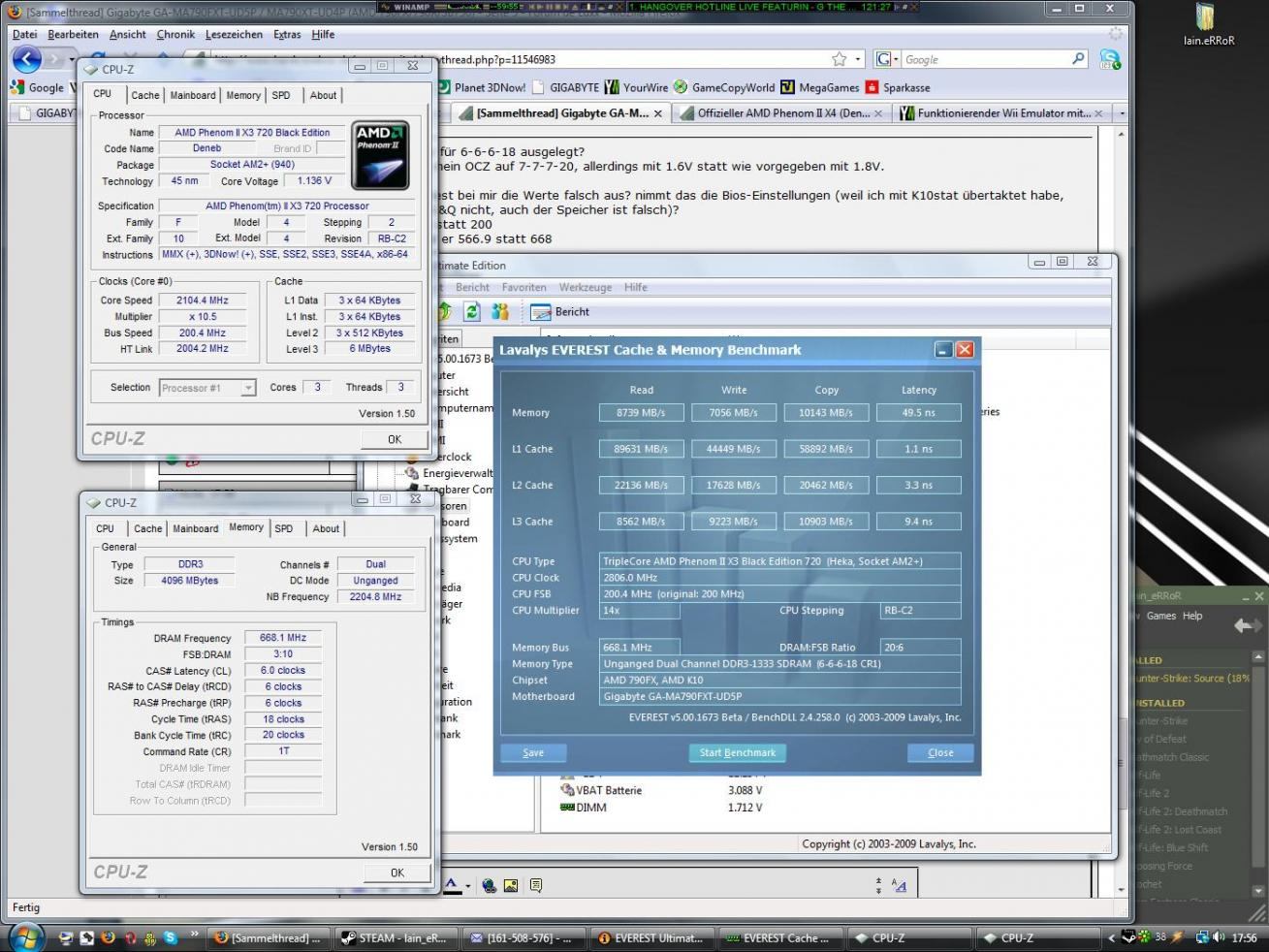Click the Skype icon beside search box
This screenshot has width=1269, height=952.
(x=1110, y=59)
